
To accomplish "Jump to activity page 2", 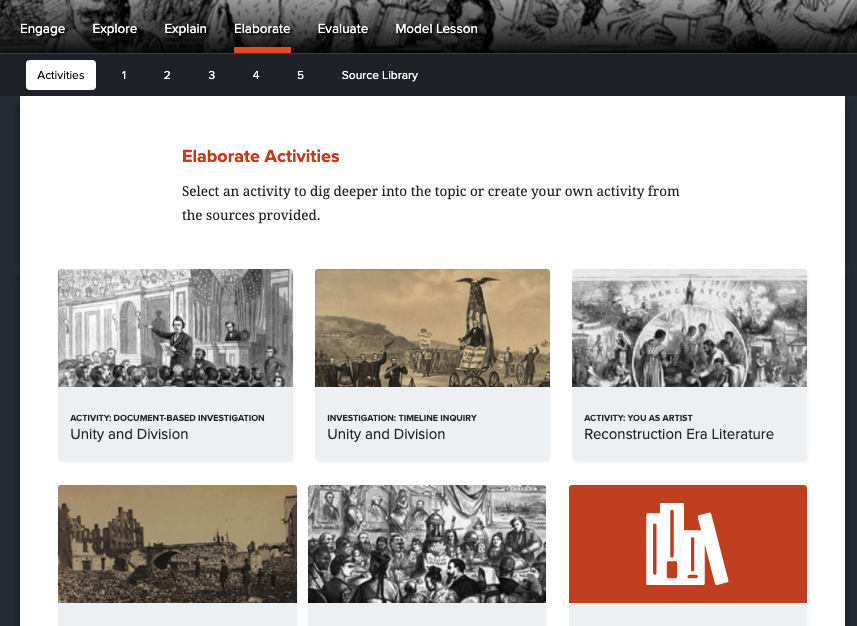I will [x=167, y=75].
